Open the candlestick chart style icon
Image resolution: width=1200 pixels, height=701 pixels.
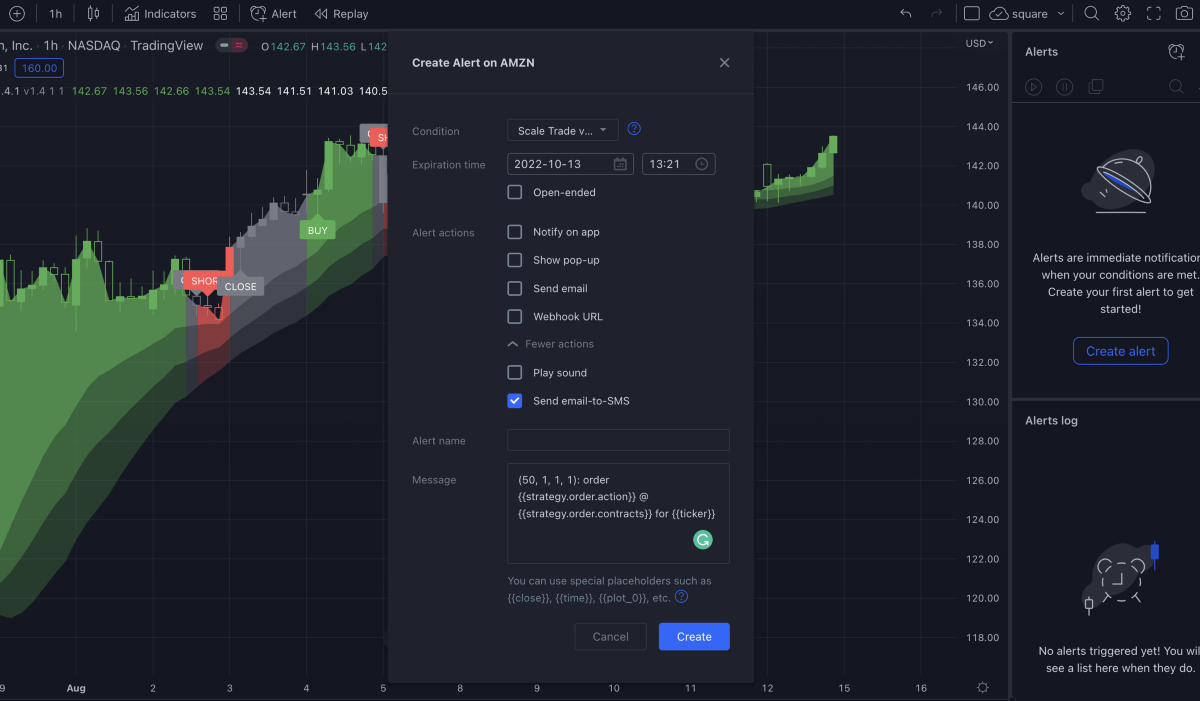point(93,14)
